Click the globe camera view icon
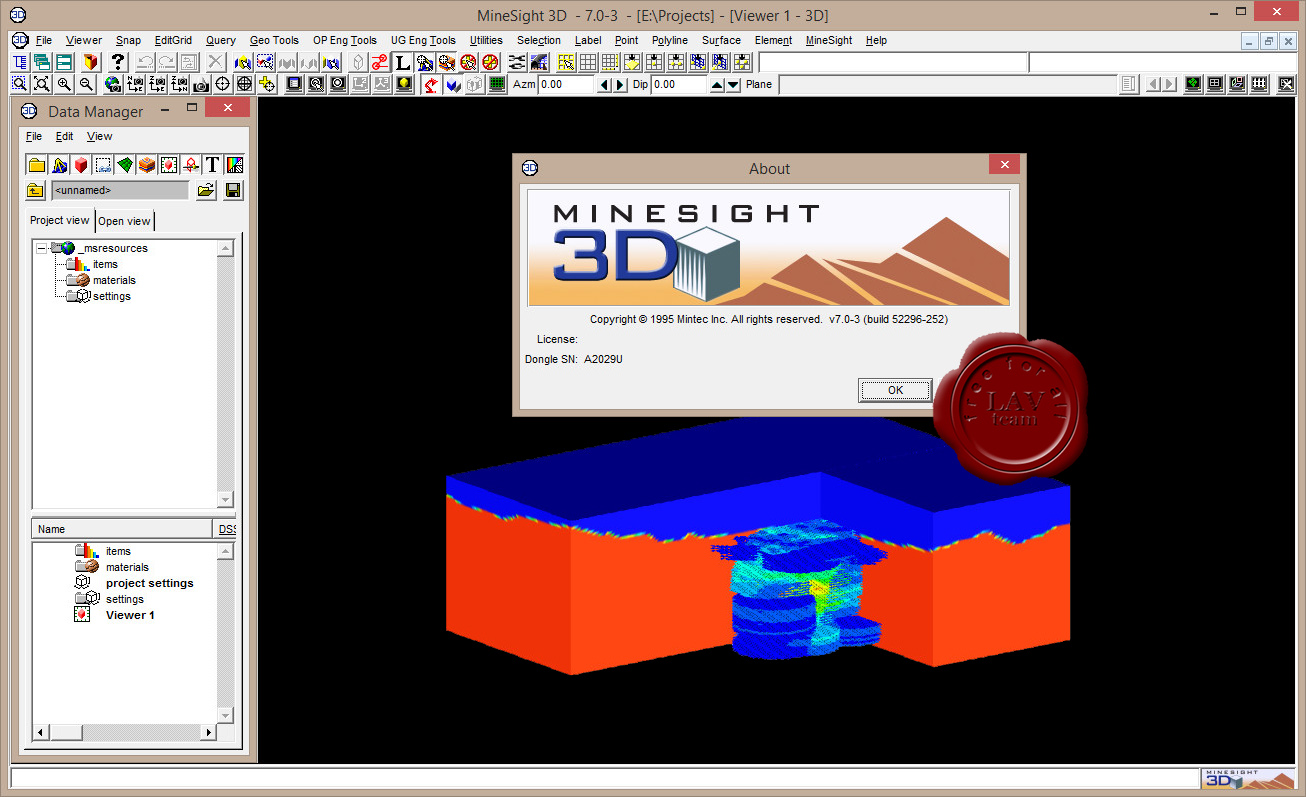 (113, 84)
